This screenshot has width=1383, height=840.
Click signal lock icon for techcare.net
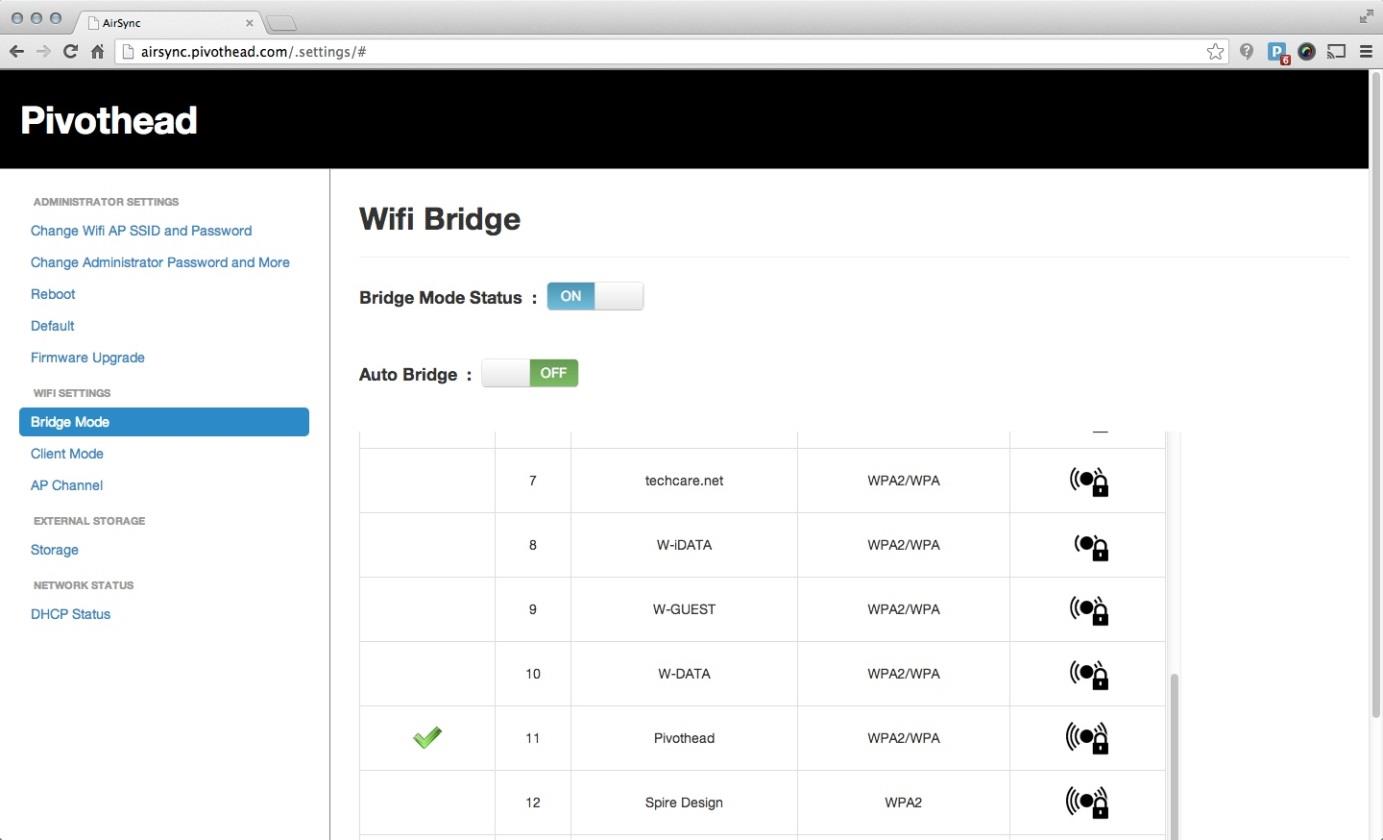pos(1089,481)
